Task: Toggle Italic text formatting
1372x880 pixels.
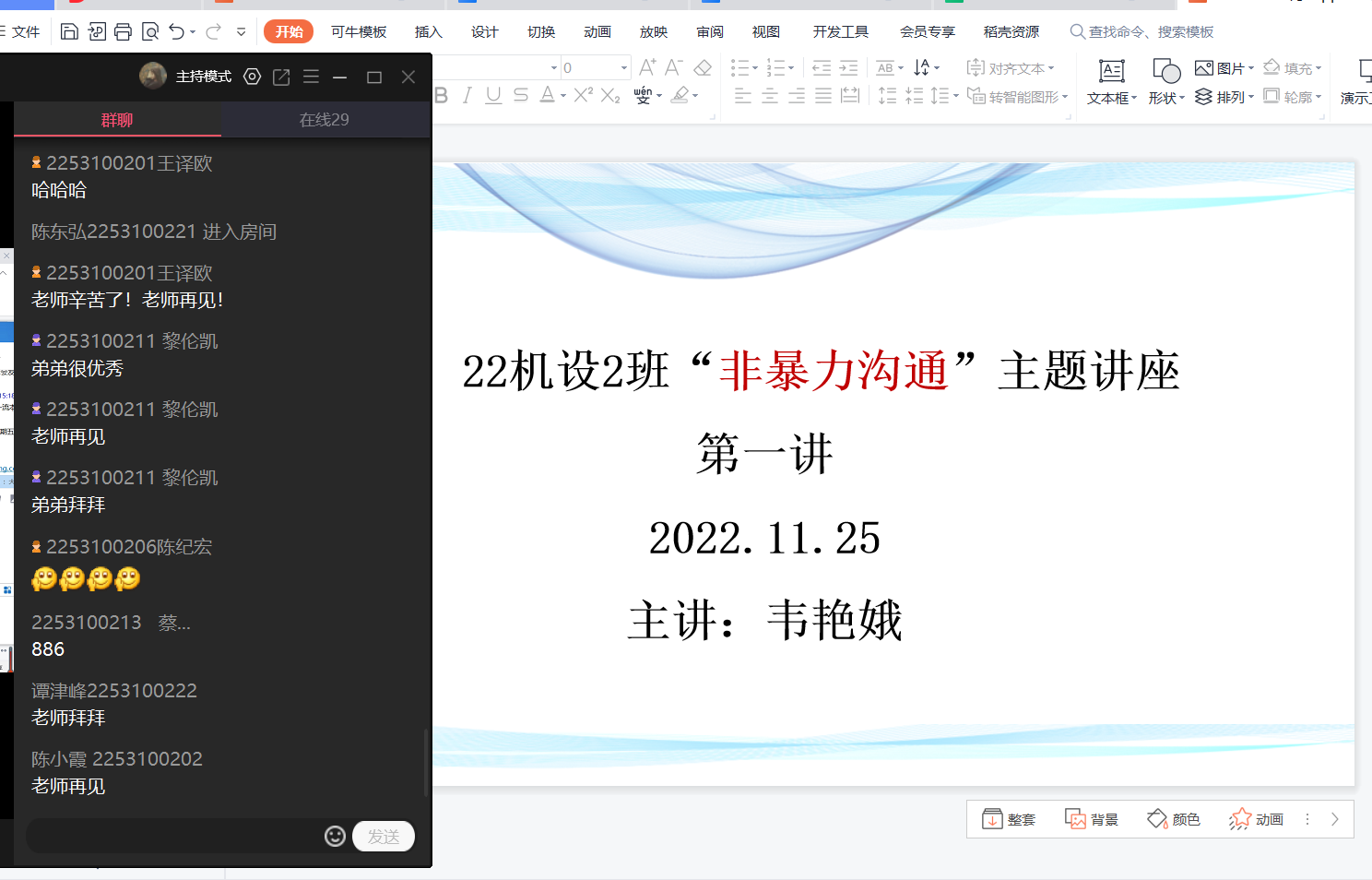Action: click(x=467, y=95)
